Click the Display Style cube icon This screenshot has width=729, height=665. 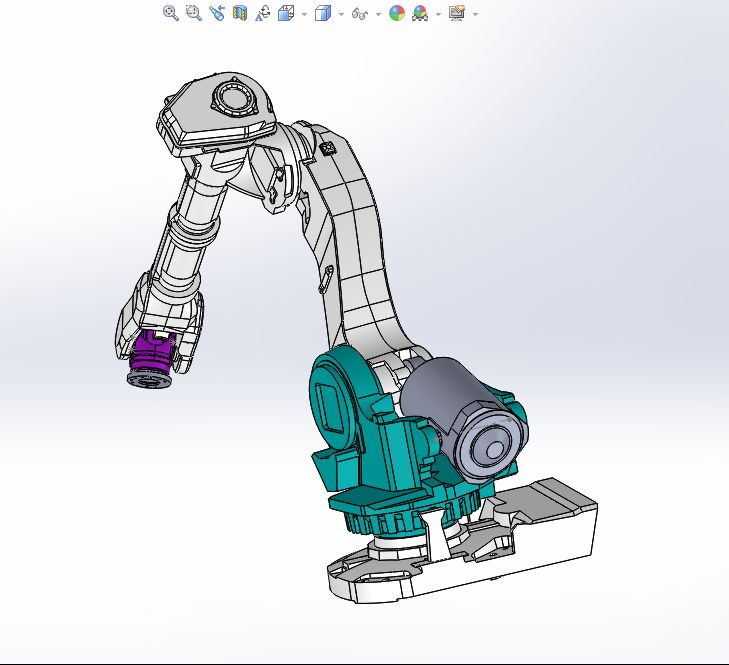coord(323,13)
